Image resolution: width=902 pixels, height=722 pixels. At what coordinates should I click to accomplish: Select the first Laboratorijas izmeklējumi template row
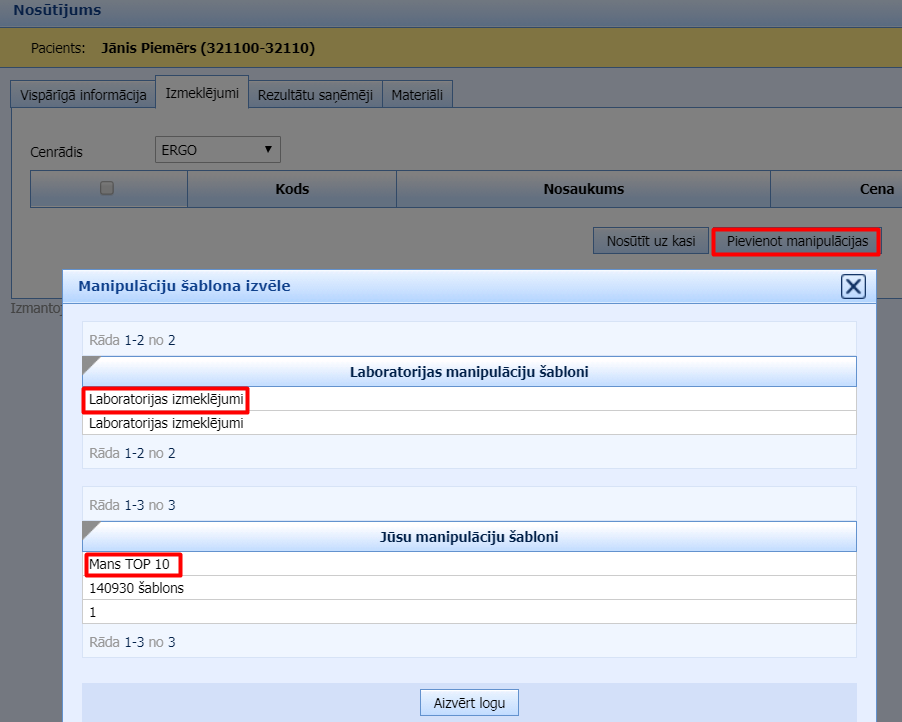coord(166,400)
